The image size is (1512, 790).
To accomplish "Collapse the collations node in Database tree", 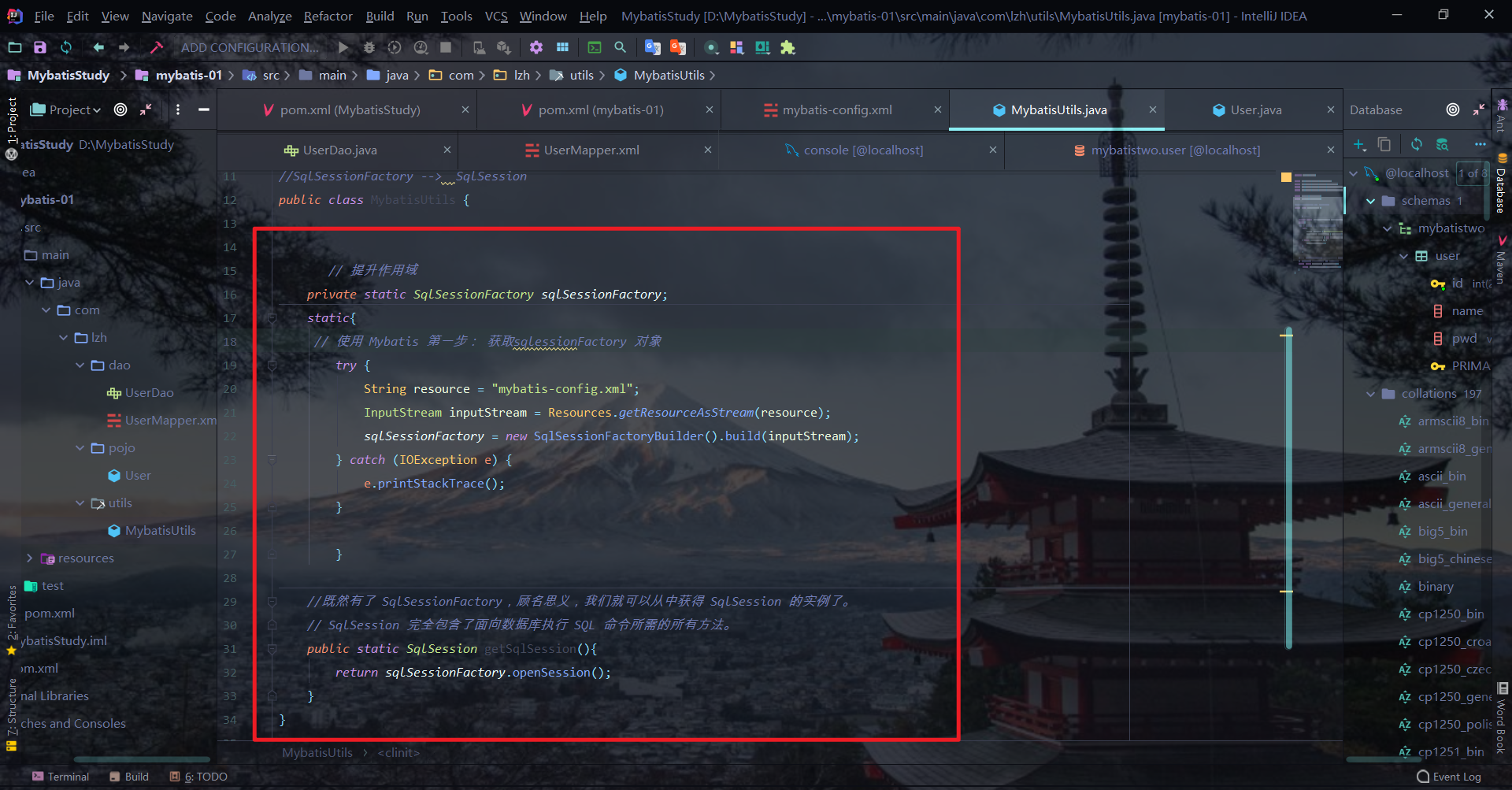I will point(1370,394).
